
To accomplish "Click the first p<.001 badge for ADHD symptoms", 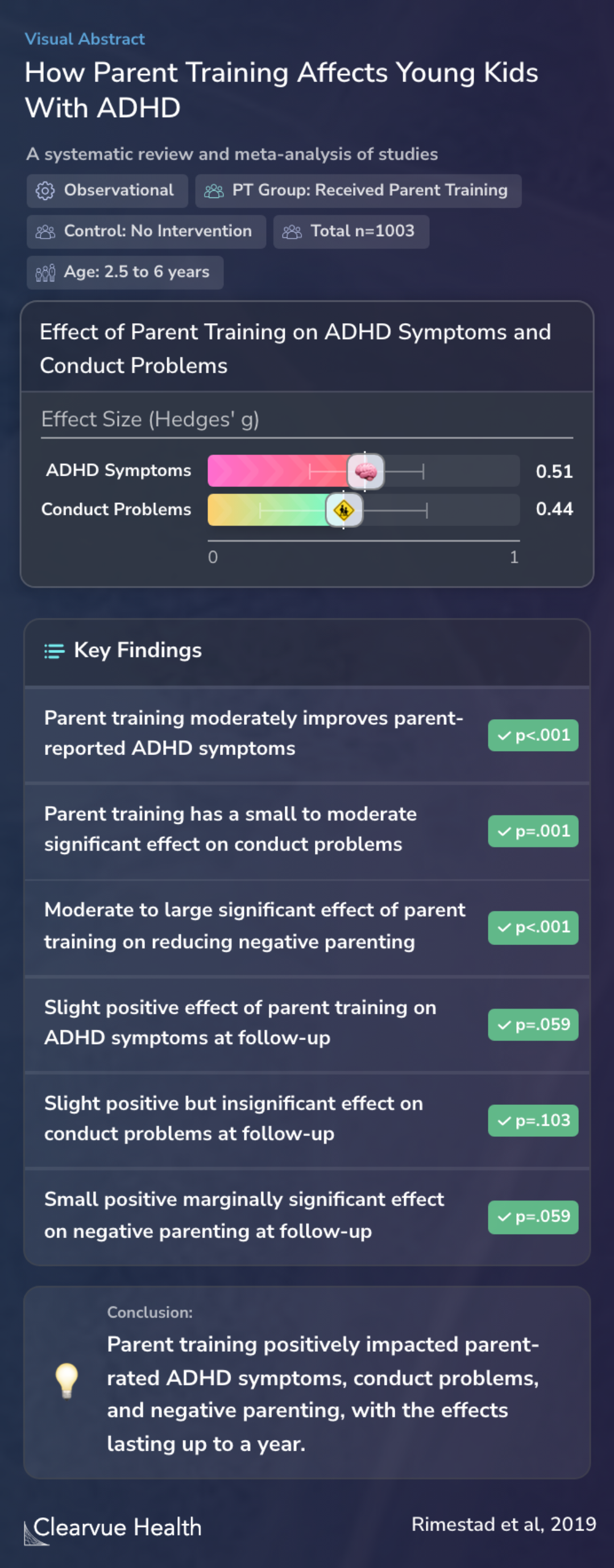I will coord(533,735).
